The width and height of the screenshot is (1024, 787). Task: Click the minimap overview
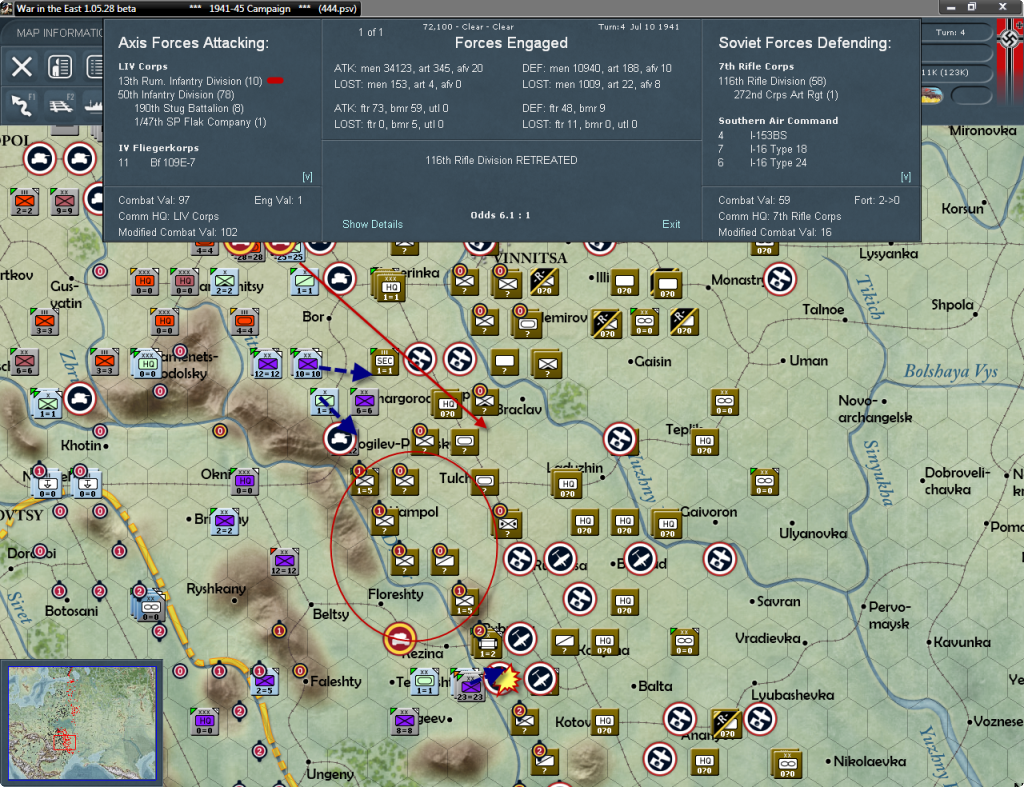[82, 724]
